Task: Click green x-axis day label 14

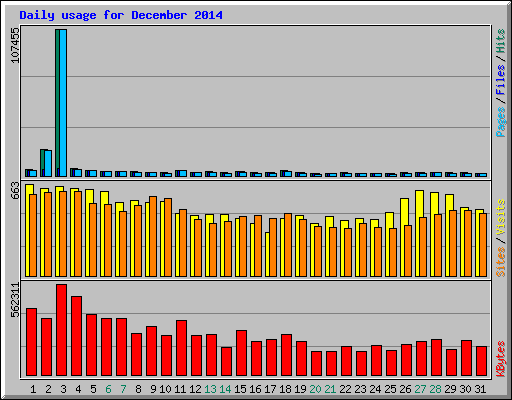Action: pyautogui.click(x=225, y=389)
